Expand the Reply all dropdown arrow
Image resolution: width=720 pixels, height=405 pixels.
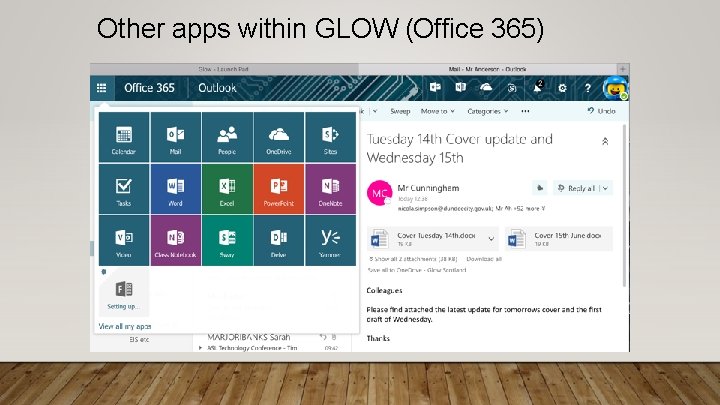tap(606, 188)
